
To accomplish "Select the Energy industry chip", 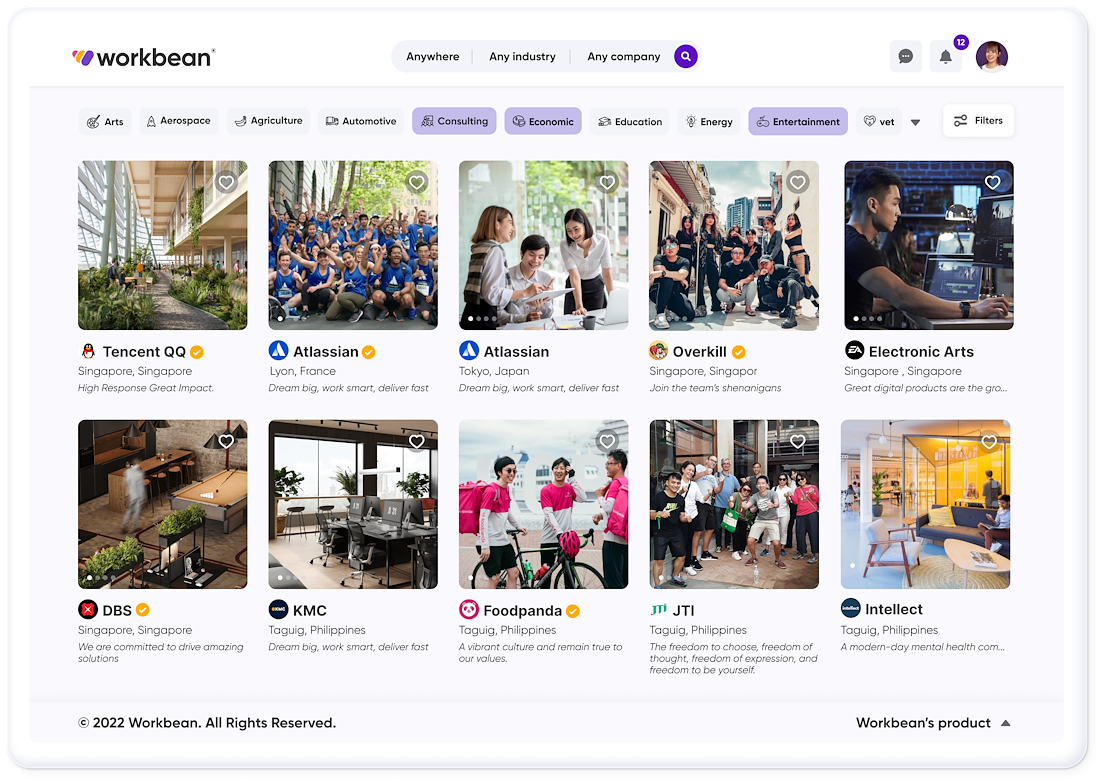I will pos(709,121).
